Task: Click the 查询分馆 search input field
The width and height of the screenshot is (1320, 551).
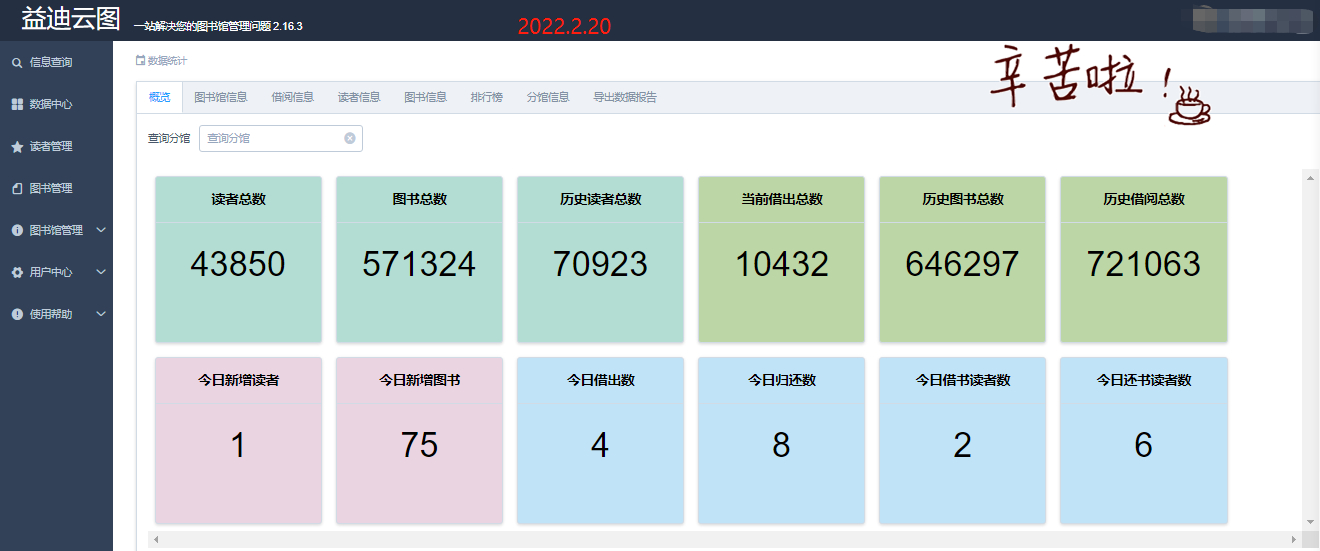Action: coord(272,139)
